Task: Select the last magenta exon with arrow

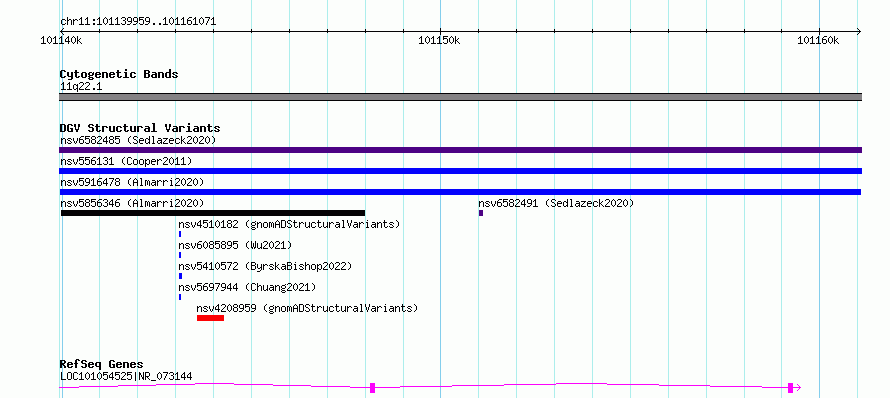Action: [x=794, y=388]
